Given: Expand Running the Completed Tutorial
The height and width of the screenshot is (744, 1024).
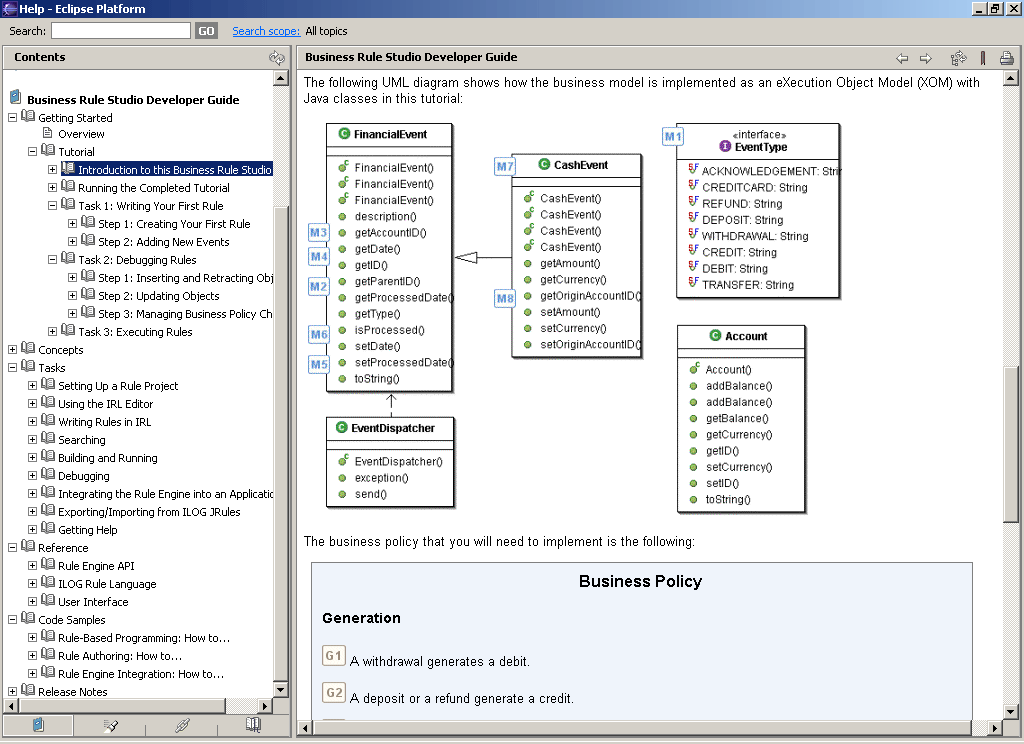Looking at the screenshot, I should pos(52,187).
